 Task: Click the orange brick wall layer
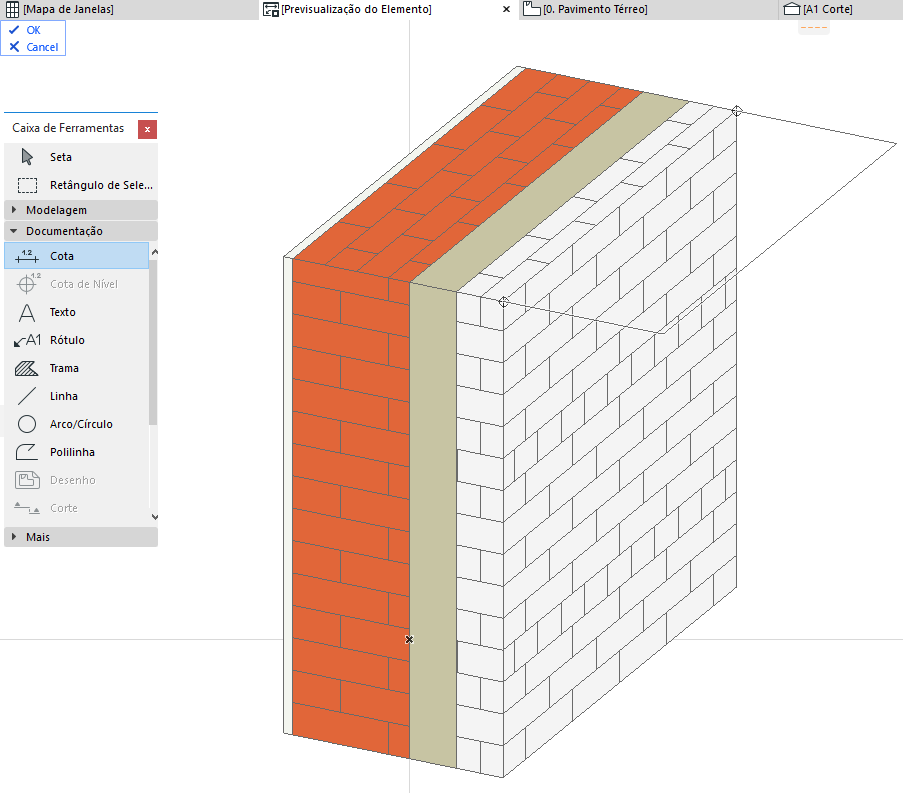(x=351, y=507)
